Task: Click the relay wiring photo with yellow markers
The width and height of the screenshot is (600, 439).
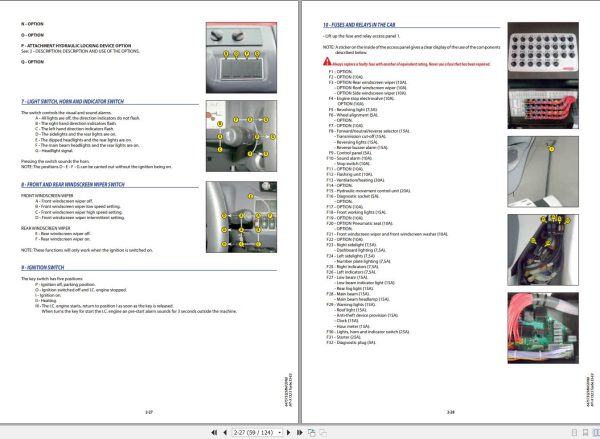Action: (x=543, y=250)
